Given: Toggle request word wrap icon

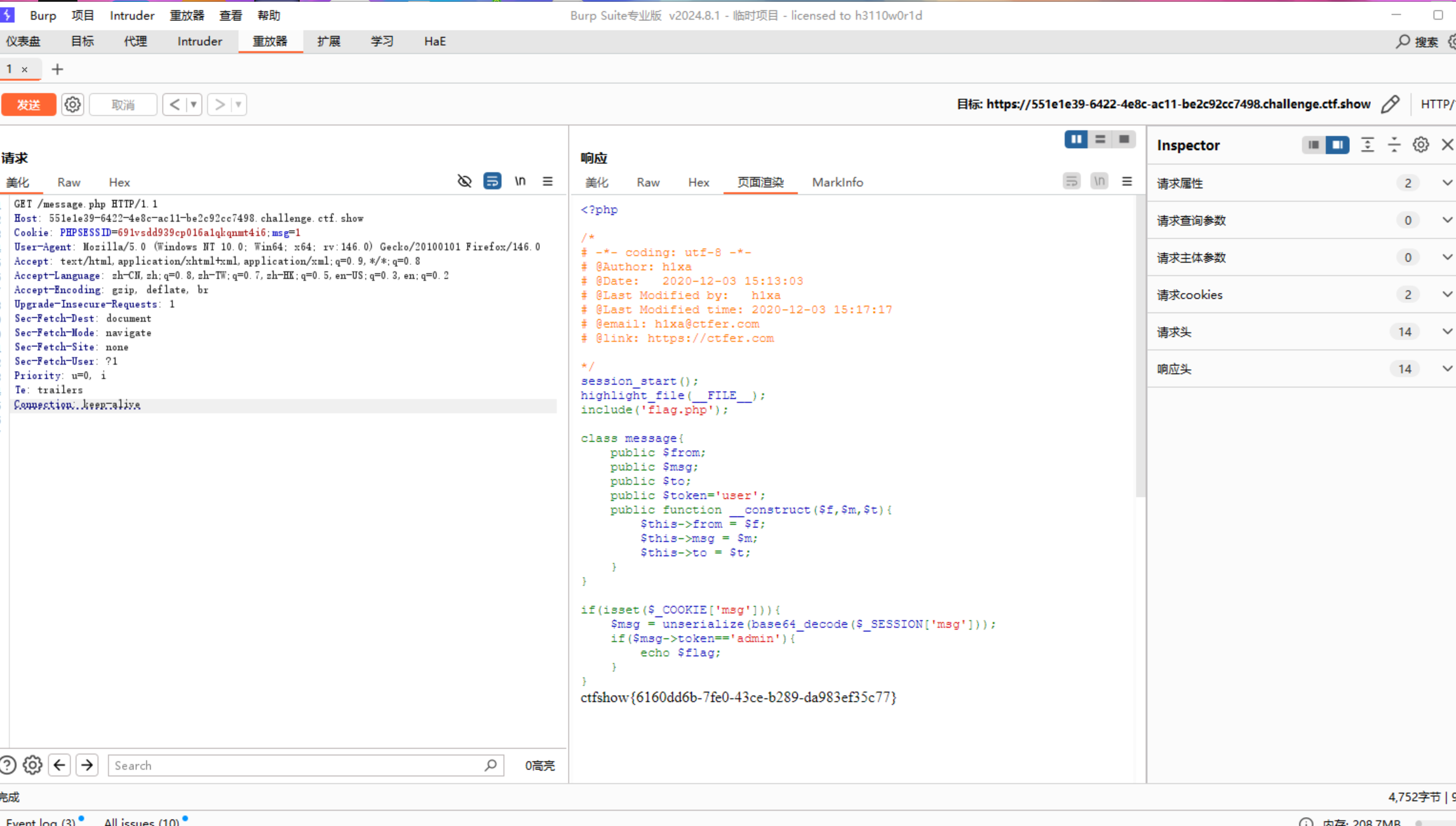Looking at the screenshot, I should [492, 182].
